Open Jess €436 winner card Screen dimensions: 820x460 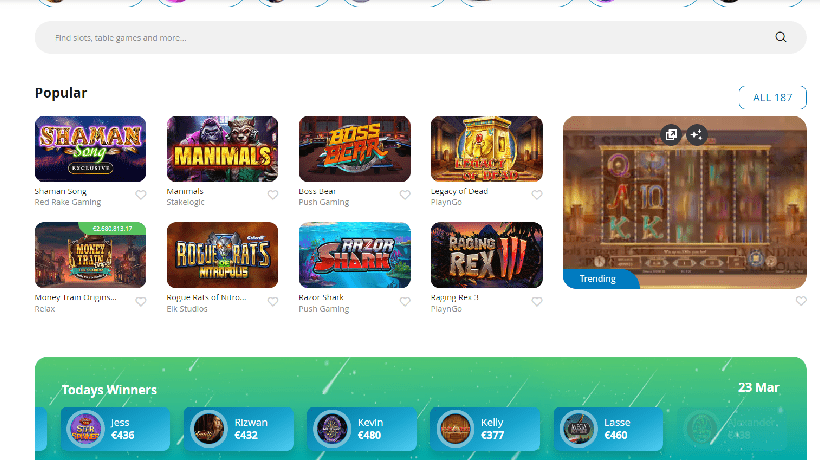coord(116,429)
